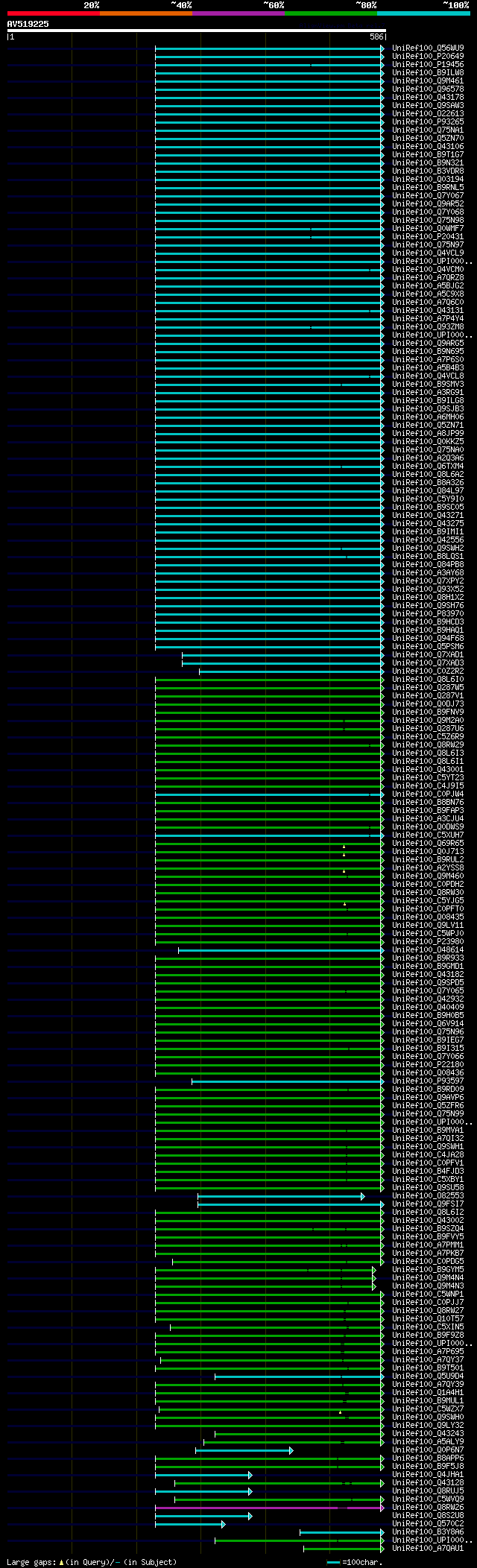Screen dimensions: 477x1568
Task: Click the UniRef100_Q9SAW3 label
Action: (428, 105)
